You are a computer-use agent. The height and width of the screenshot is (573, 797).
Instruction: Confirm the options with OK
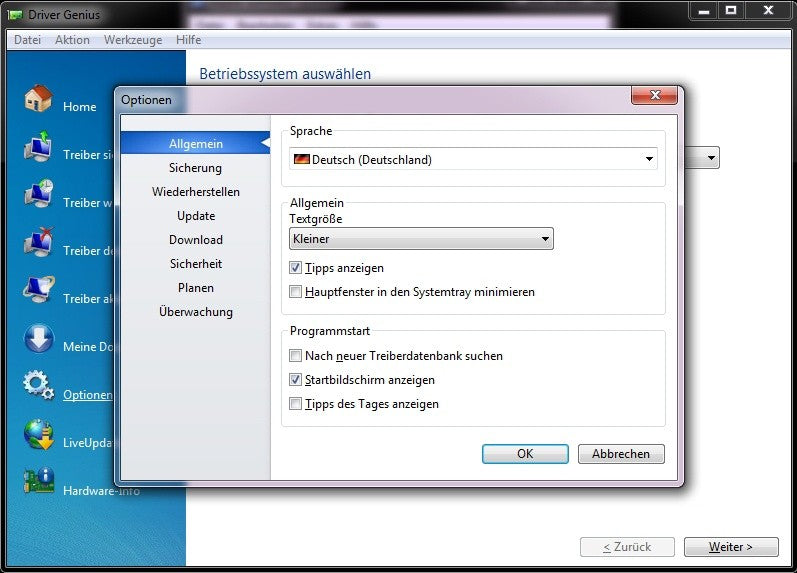(x=525, y=454)
